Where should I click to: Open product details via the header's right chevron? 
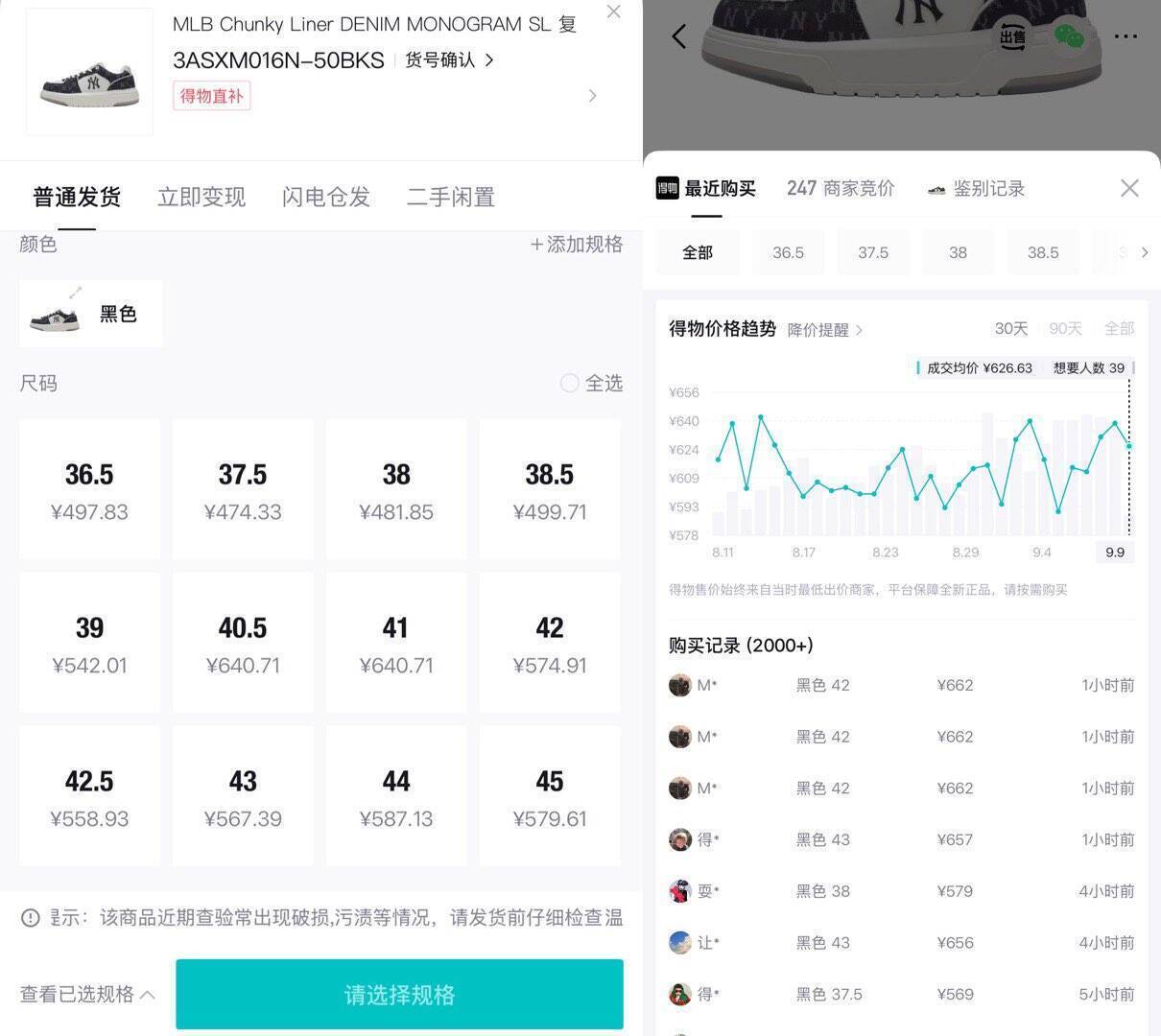[593, 95]
